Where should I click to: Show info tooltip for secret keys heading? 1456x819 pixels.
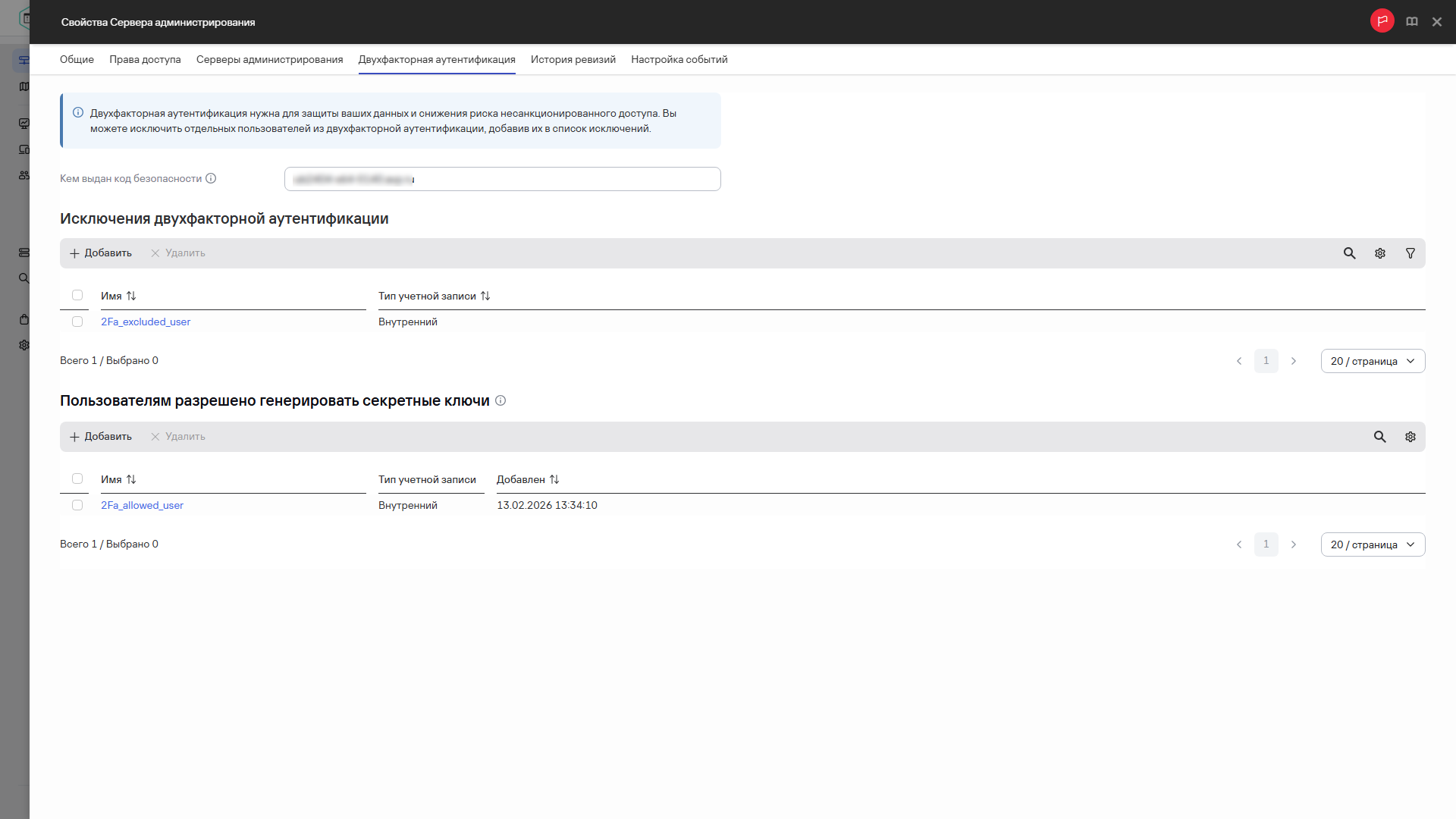500,400
